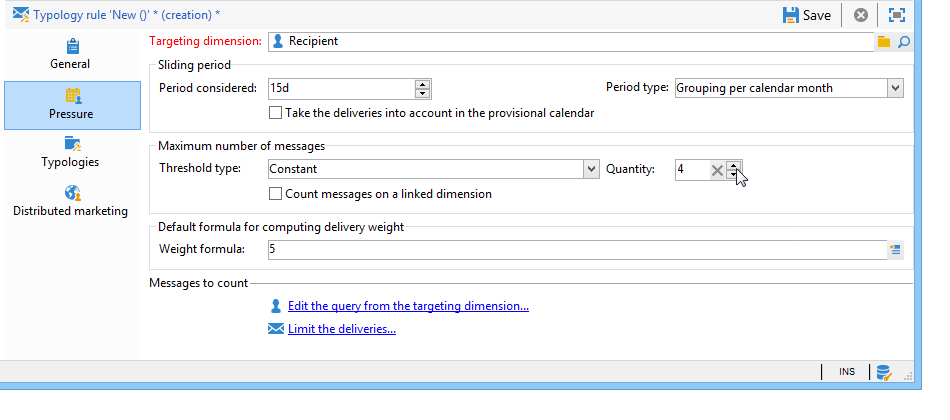The image size is (950, 420).
Task: Enable taking deliveries in provisional calendar
Action: tap(276, 113)
